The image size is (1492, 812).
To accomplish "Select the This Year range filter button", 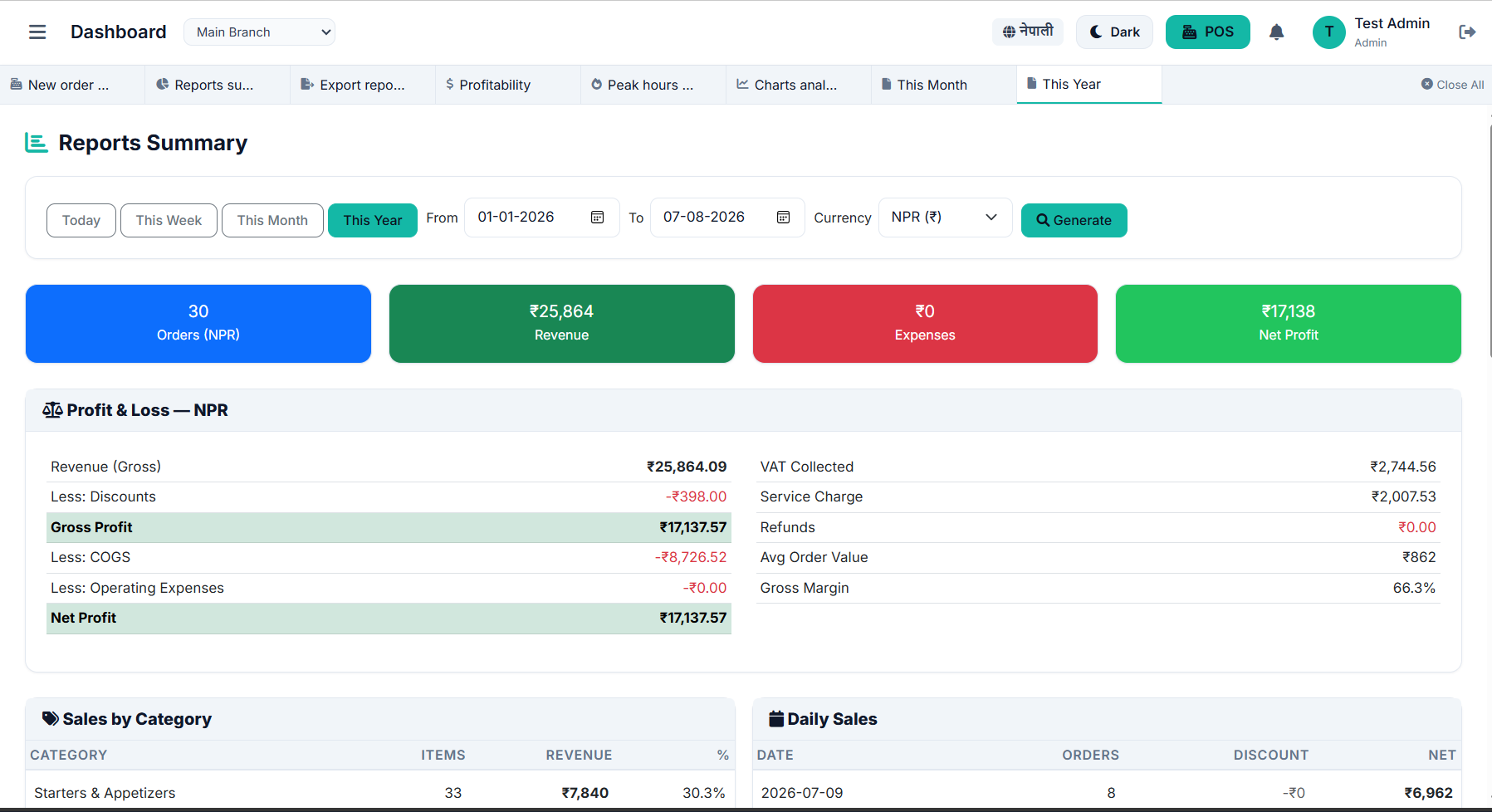I will (x=373, y=221).
